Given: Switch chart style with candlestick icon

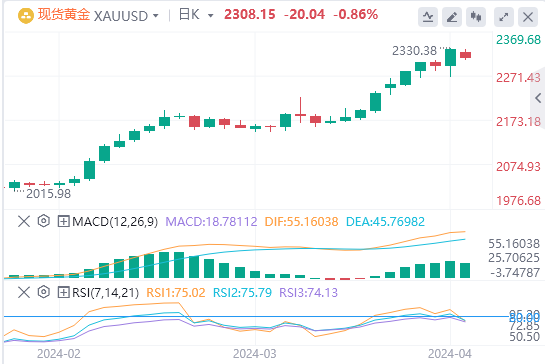Looking at the screenshot, I should pos(476,16).
